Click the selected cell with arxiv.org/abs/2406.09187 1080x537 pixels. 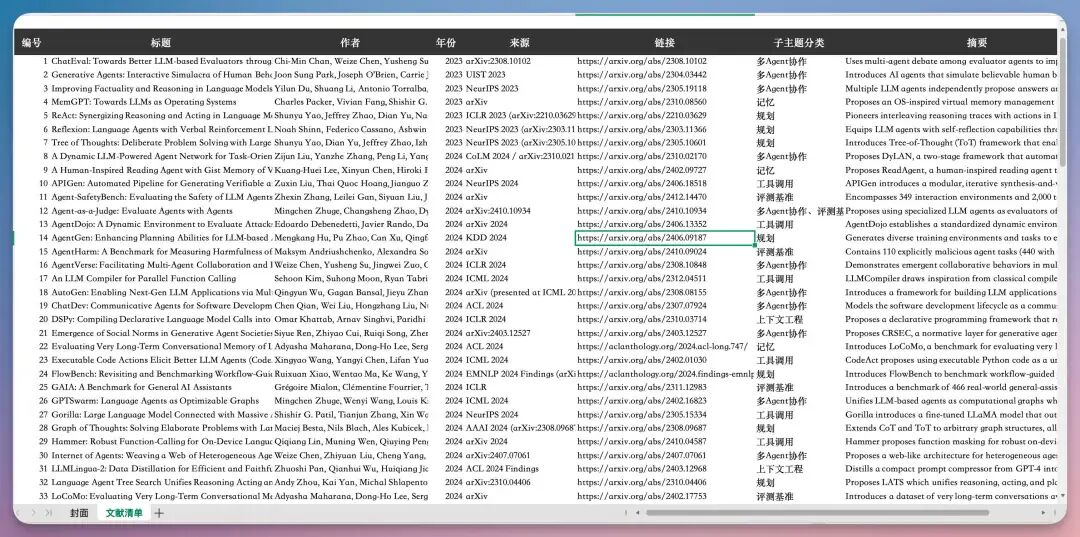[x=665, y=238]
